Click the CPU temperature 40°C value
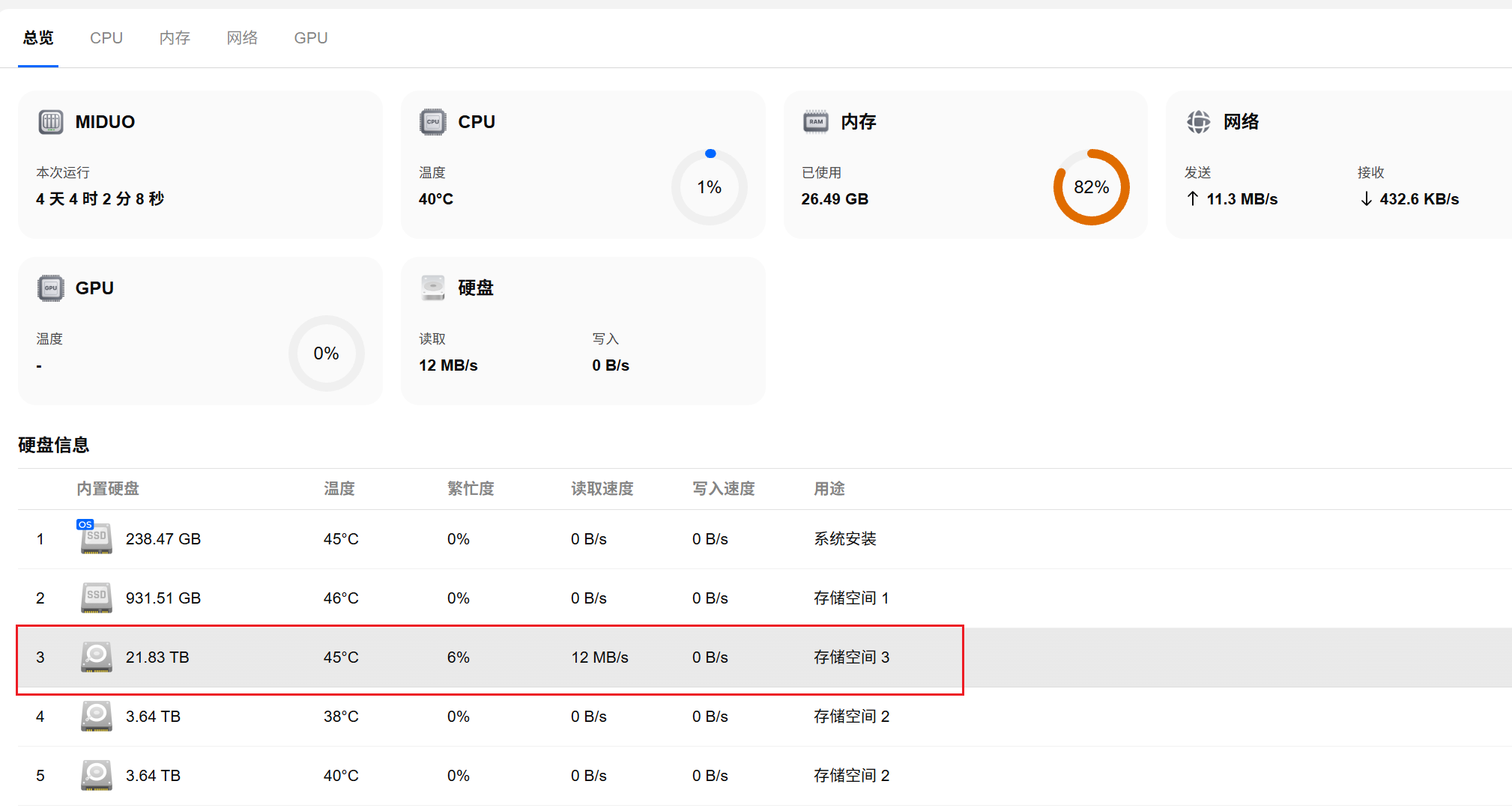The width and height of the screenshot is (1512, 808). coord(436,198)
